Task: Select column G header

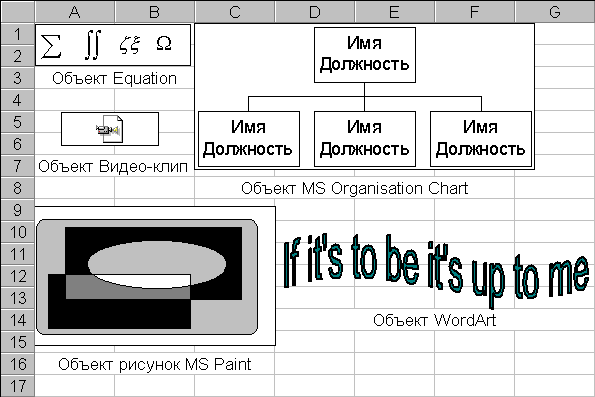Action: (x=555, y=12)
